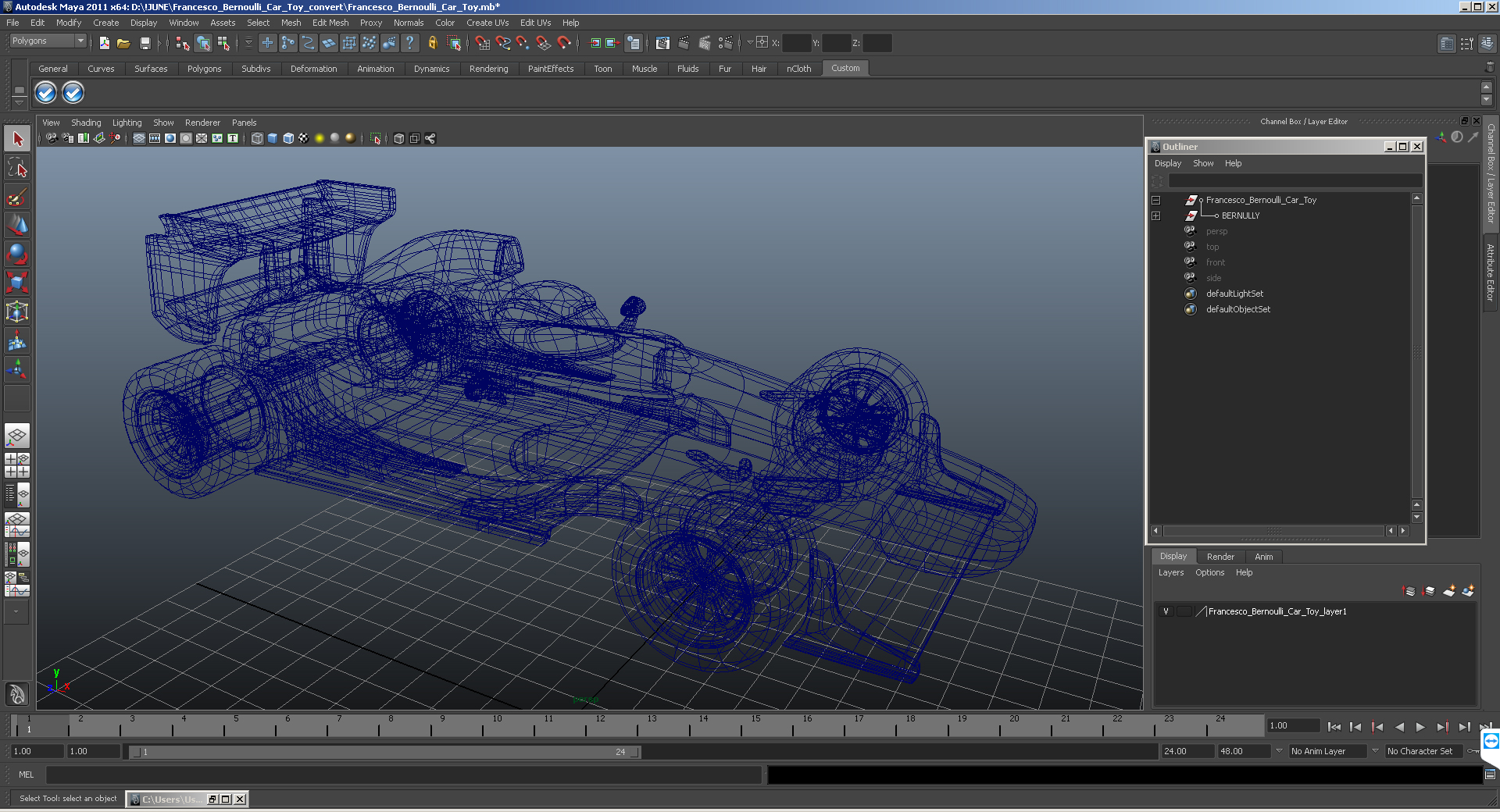Create a new empty layer icon

click(1449, 591)
